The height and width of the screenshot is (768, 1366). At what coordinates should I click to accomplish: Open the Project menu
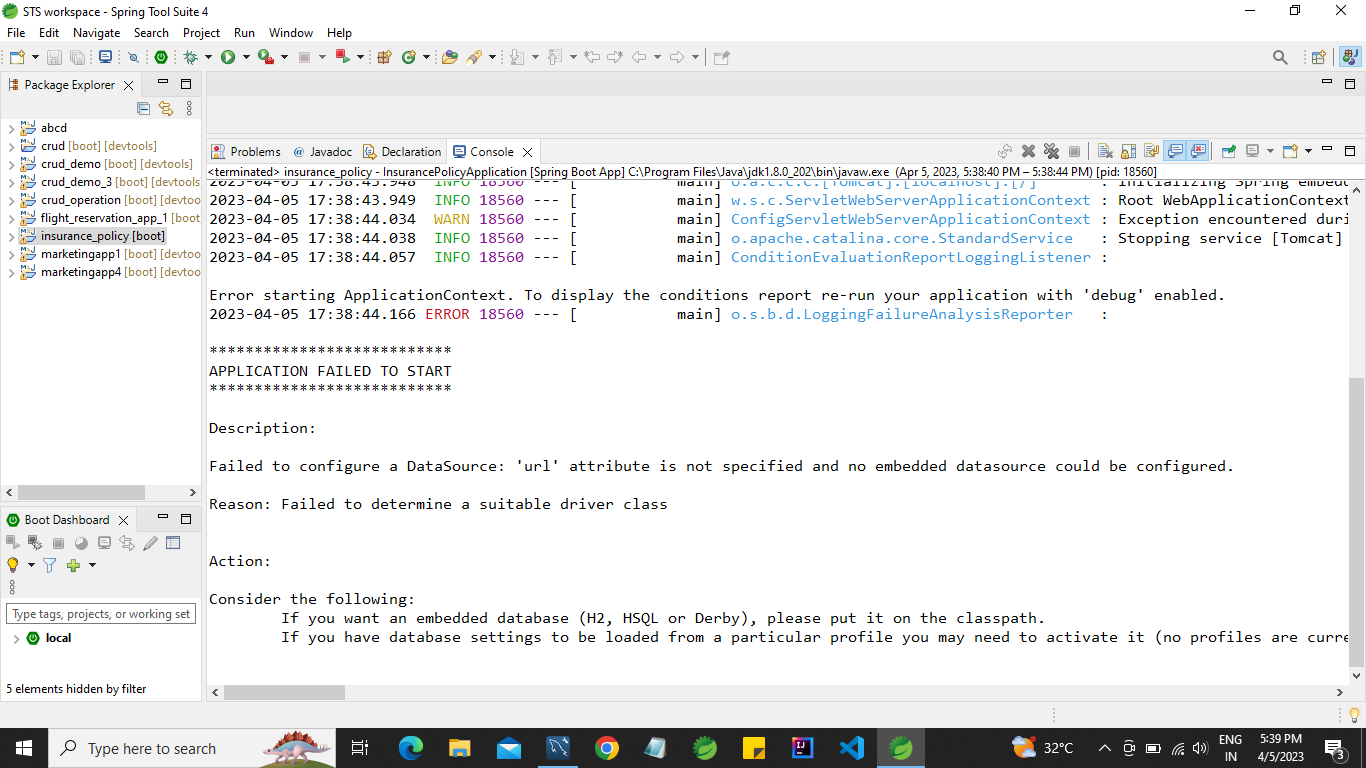click(x=201, y=33)
